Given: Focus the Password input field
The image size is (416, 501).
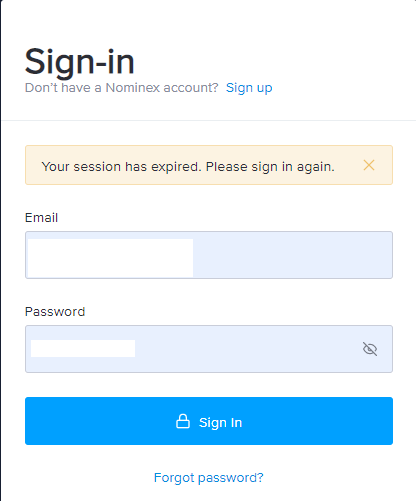Looking at the screenshot, I should pyautogui.click(x=209, y=349).
